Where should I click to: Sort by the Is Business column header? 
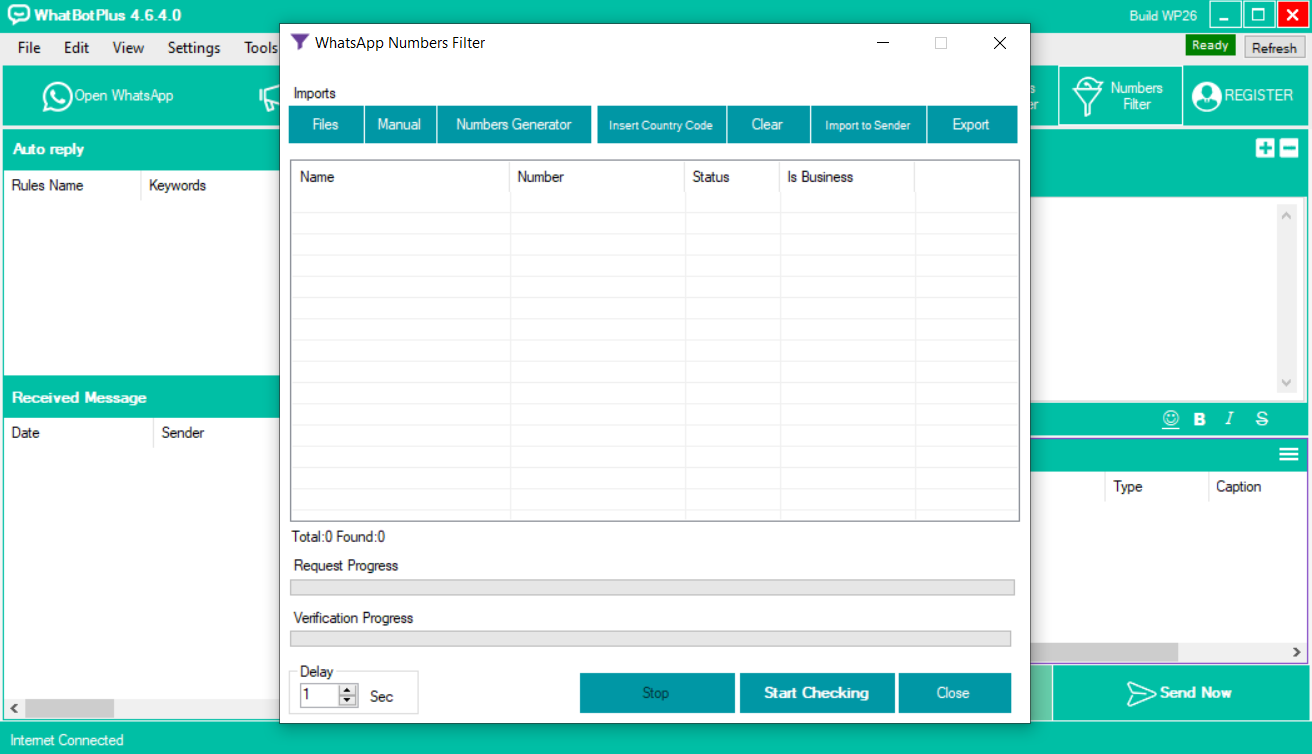click(847, 177)
